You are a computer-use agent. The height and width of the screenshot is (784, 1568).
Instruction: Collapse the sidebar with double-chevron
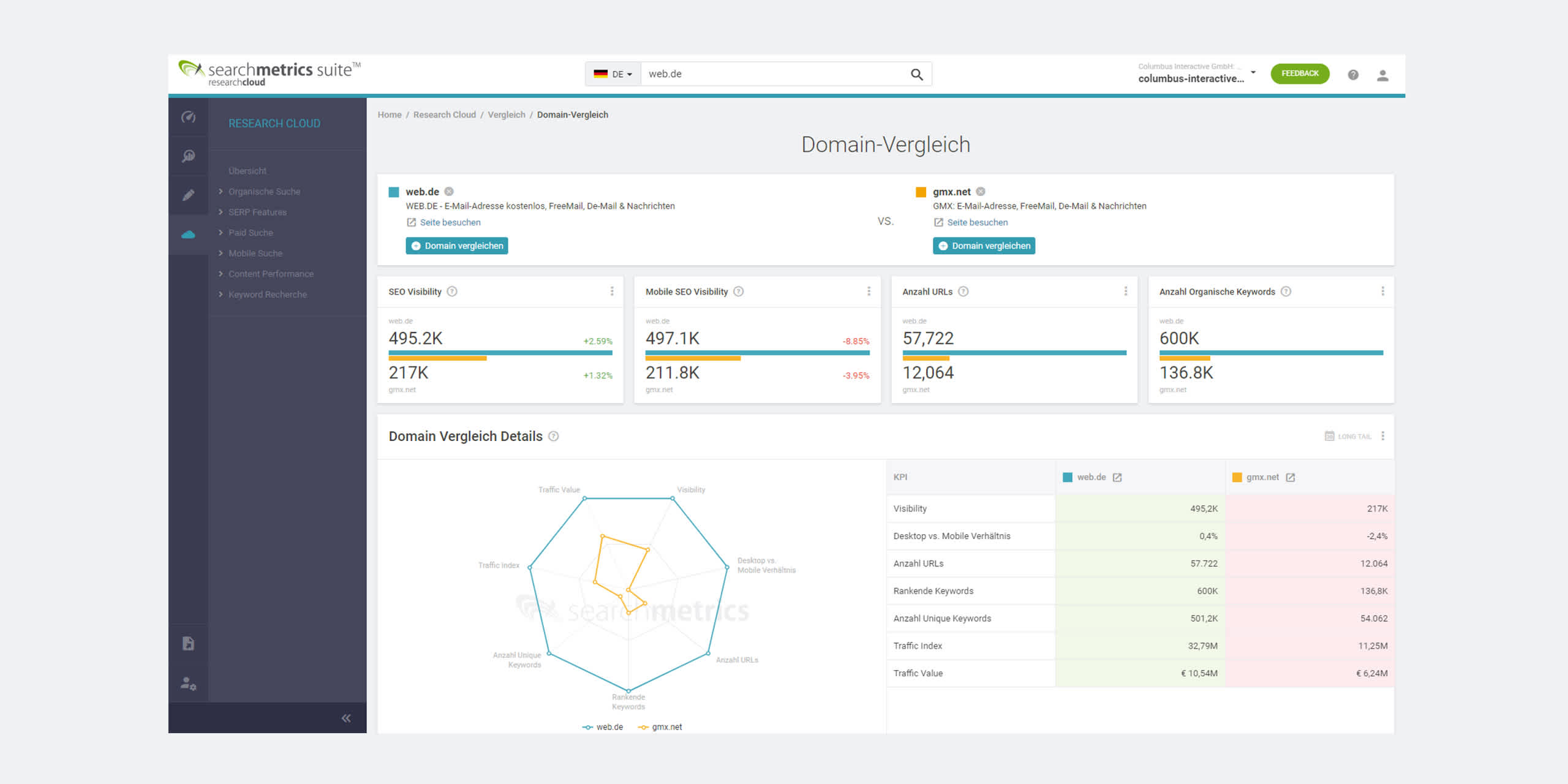346,718
